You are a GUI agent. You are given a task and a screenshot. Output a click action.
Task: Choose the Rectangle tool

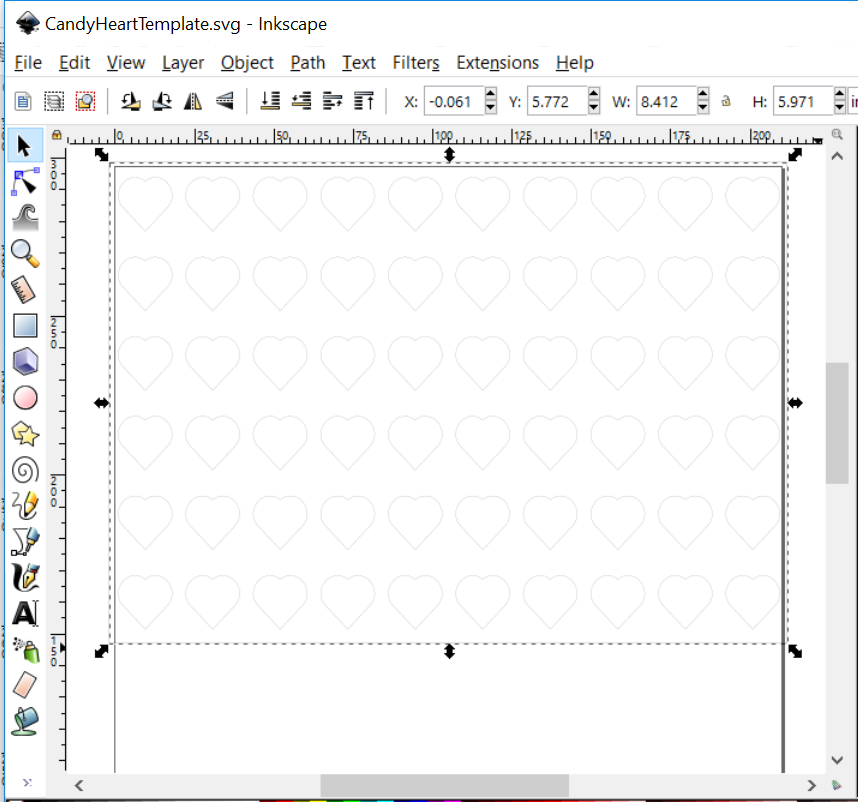[x=25, y=325]
